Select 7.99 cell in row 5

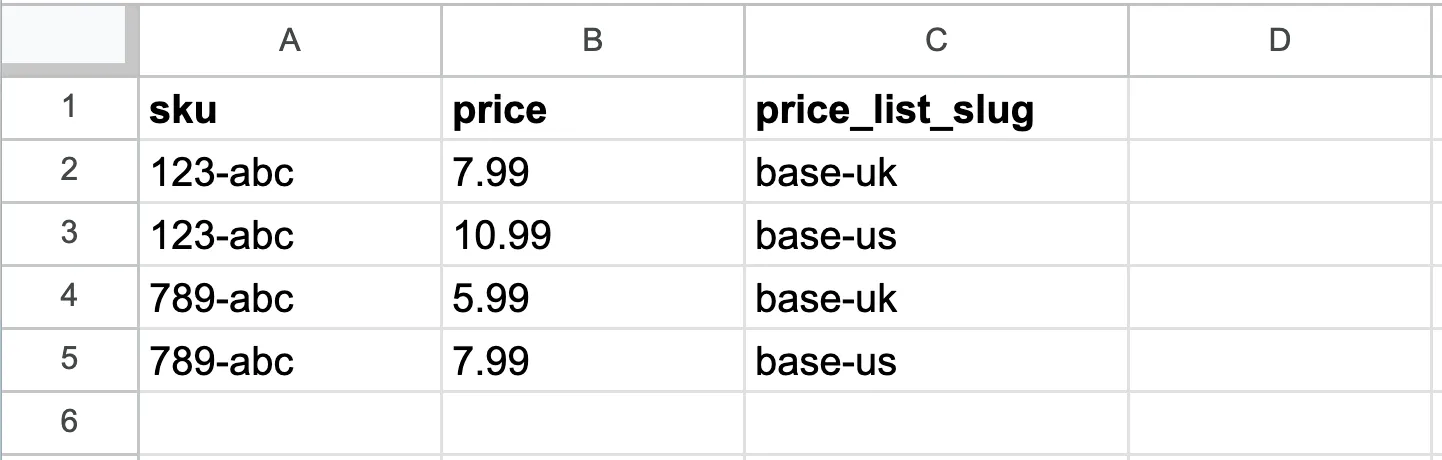point(592,360)
